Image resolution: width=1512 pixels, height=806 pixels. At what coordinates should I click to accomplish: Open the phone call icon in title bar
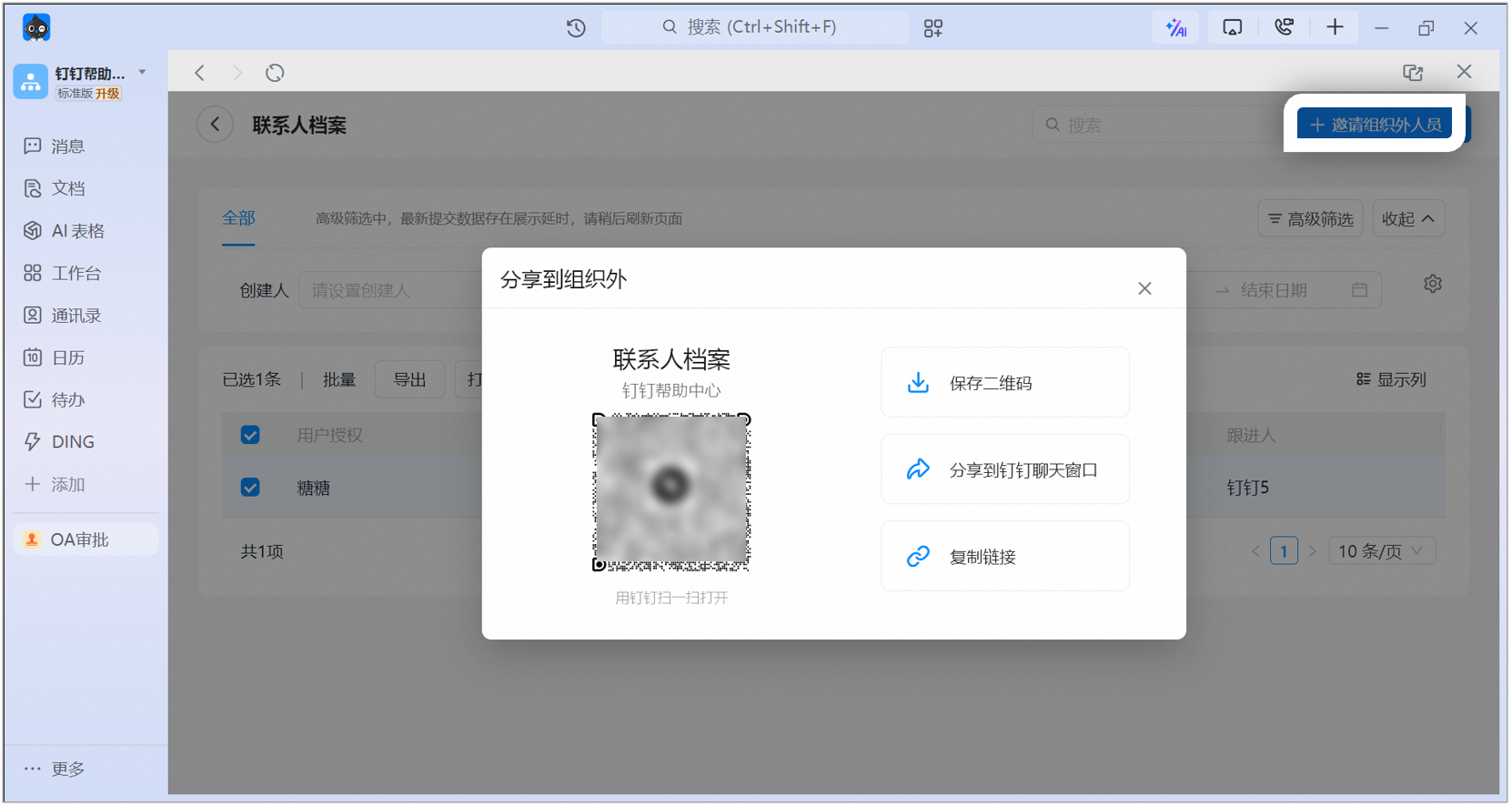1284,27
